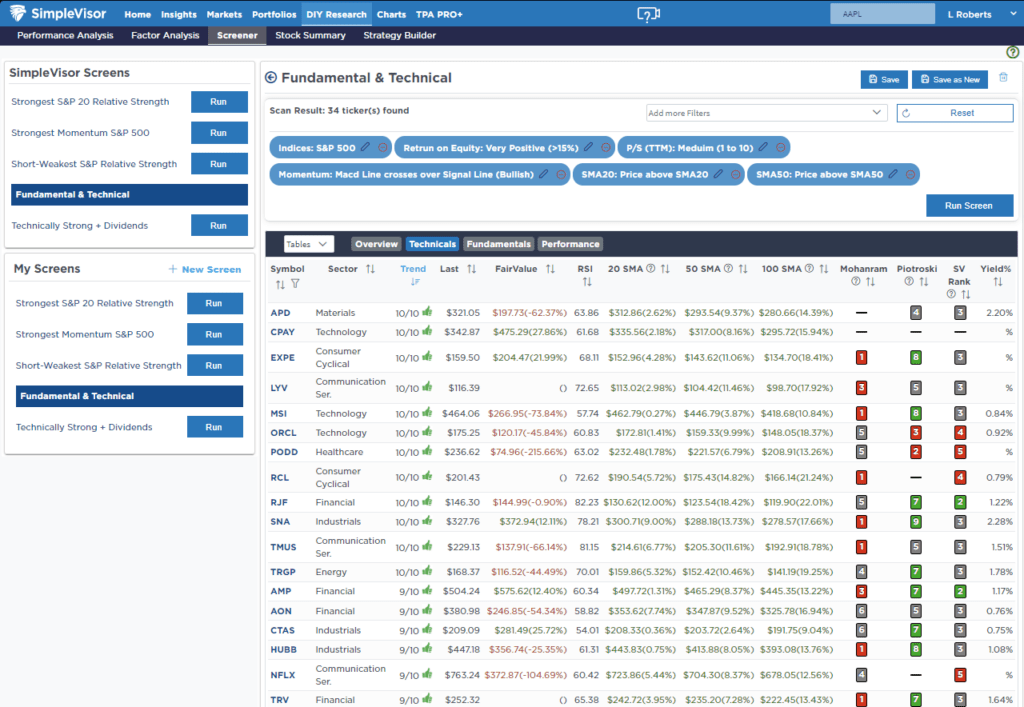This screenshot has height=707, width=1024.
Task: Switch to the Fundamentals tab
Action: [499, 243]
